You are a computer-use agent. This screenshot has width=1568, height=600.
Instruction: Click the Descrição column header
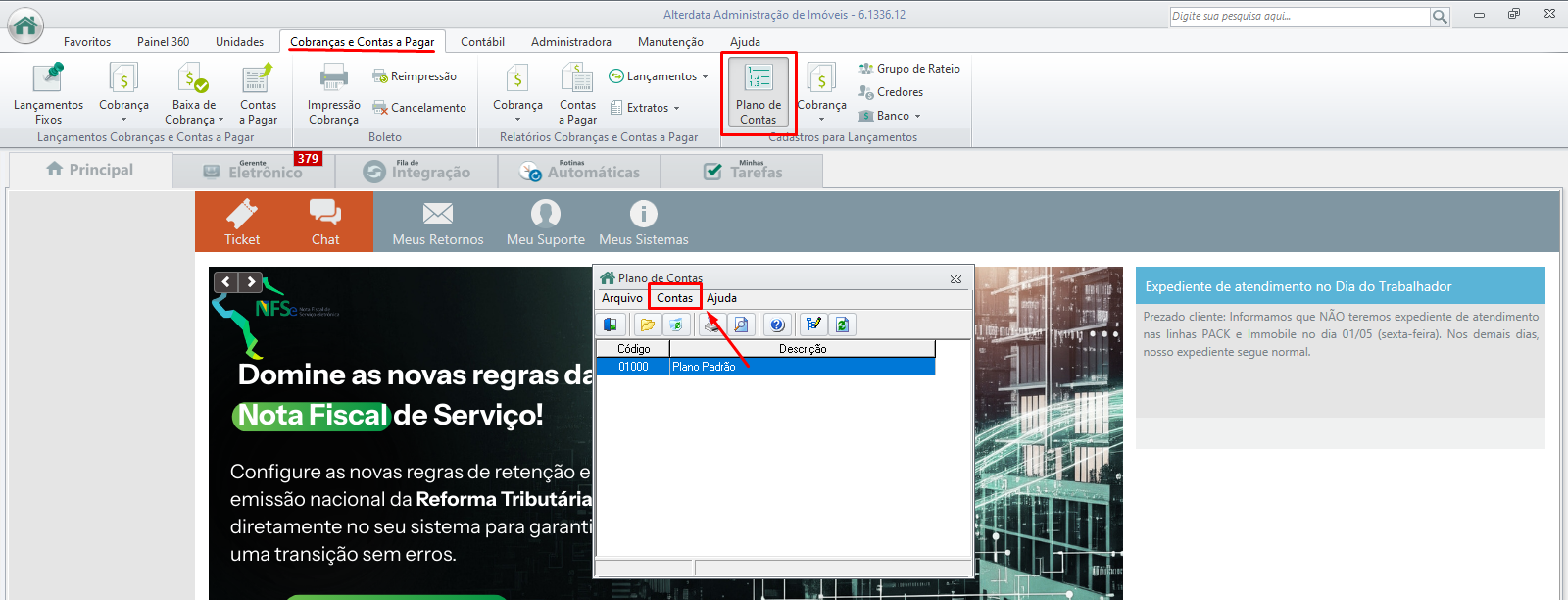point(803,349)
